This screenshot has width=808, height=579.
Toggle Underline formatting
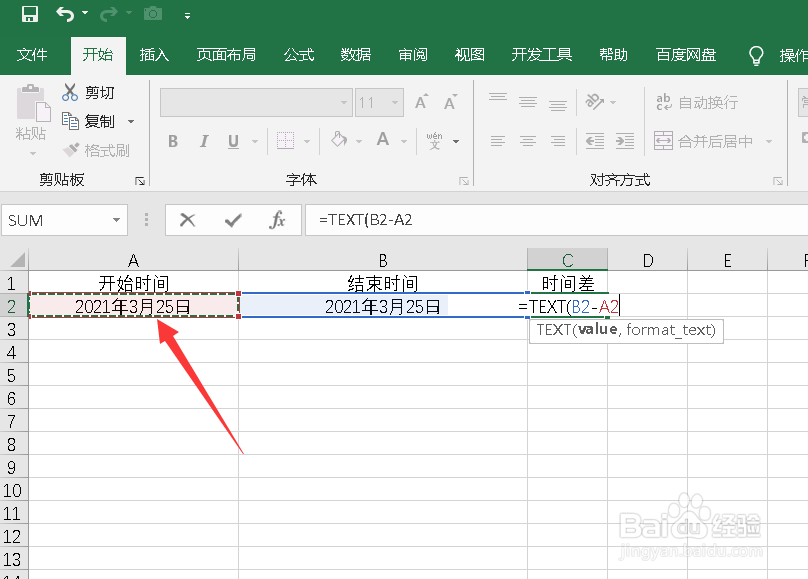[233, 141]
